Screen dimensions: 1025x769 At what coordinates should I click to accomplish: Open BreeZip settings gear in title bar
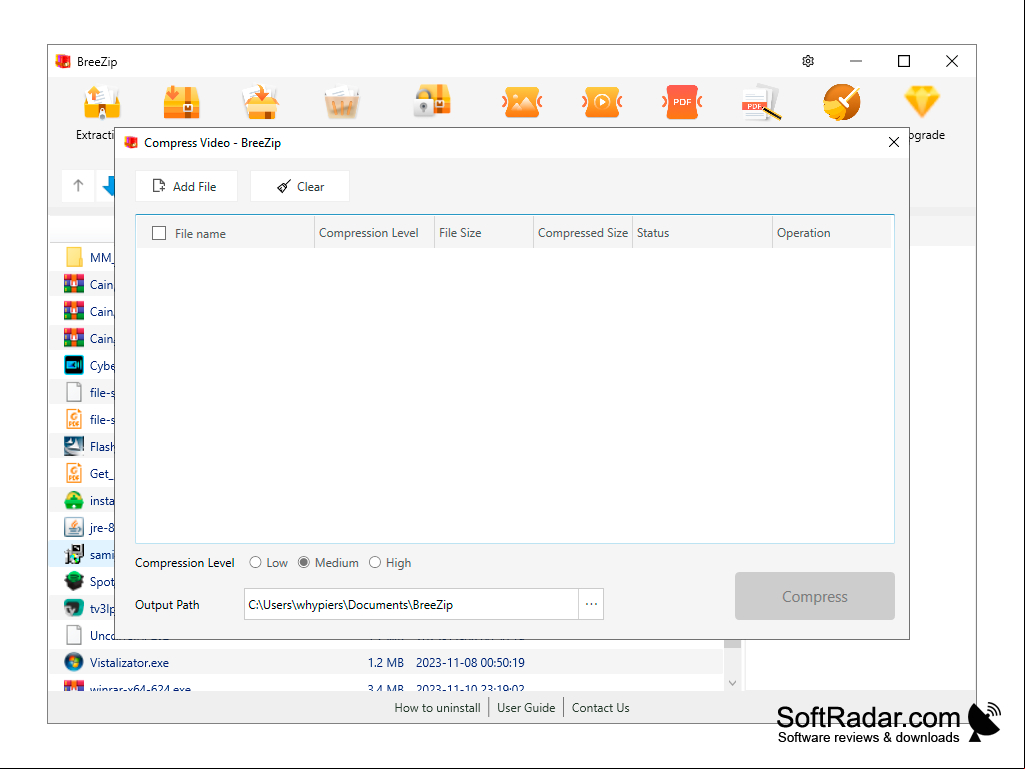(808, 61)
